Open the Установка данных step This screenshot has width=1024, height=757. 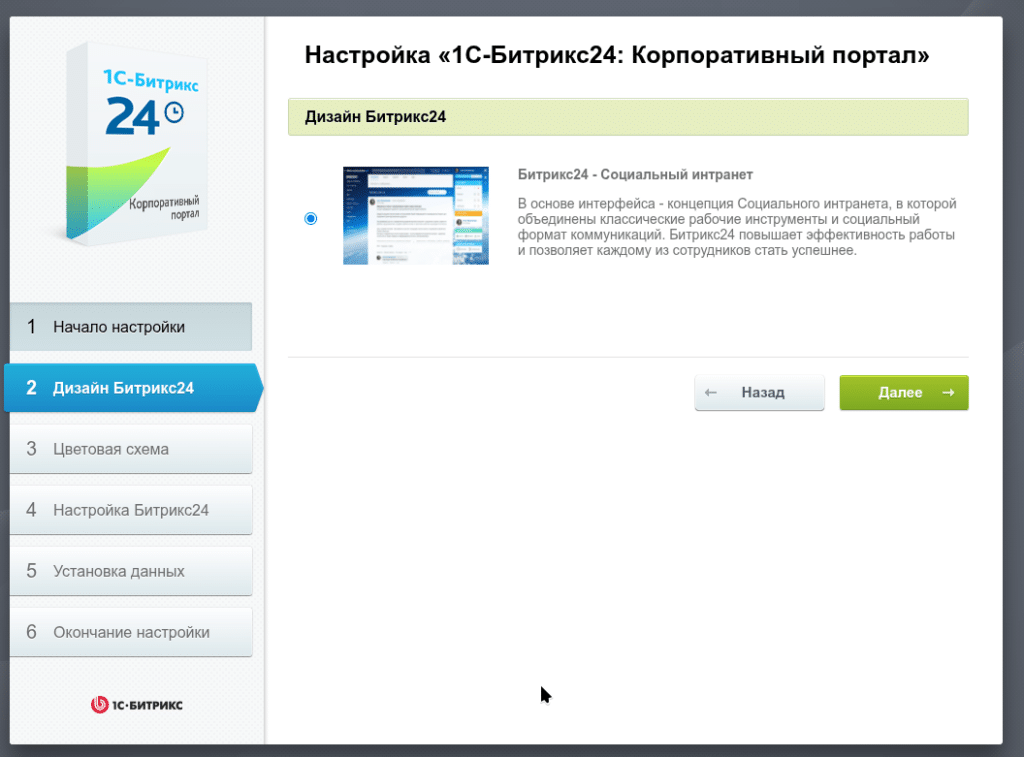(x=130, y=570)
